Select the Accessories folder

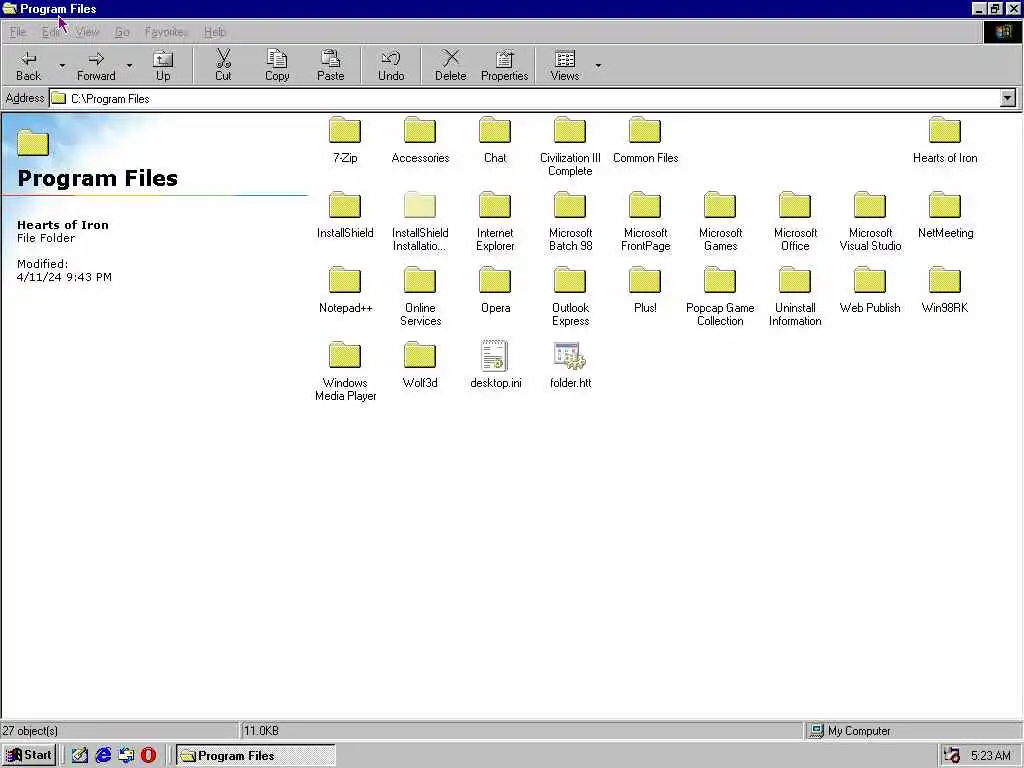pos(420,140)
